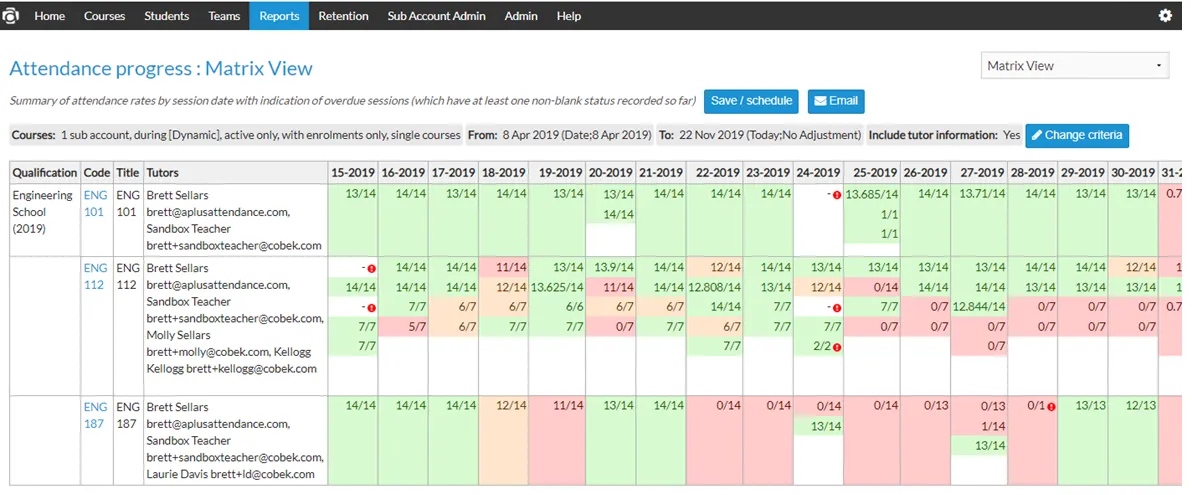Open the Courses menu

(104, 15)
